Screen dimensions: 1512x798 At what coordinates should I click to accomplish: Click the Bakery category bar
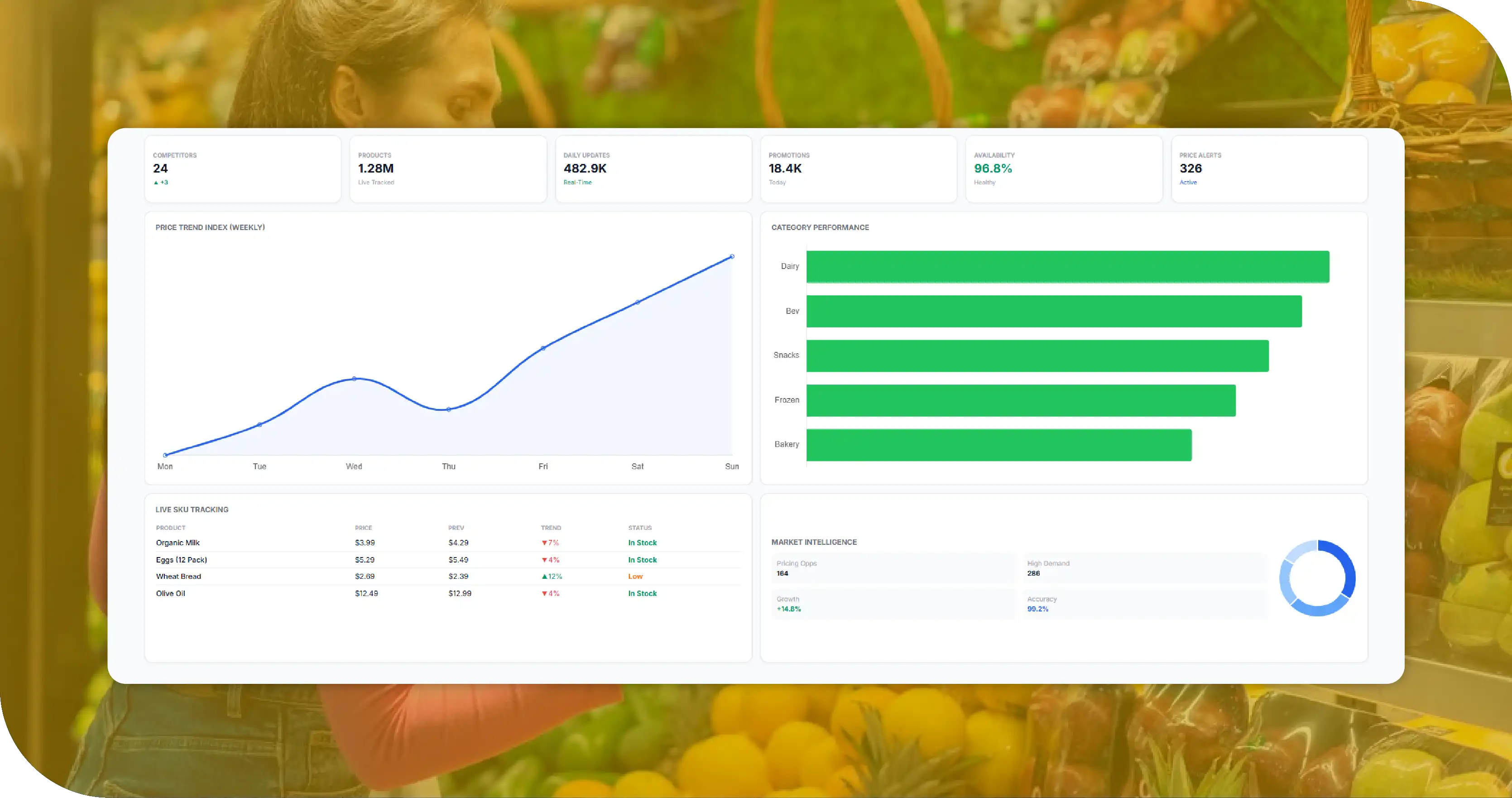pyautogui.click(x=999, y=445)
